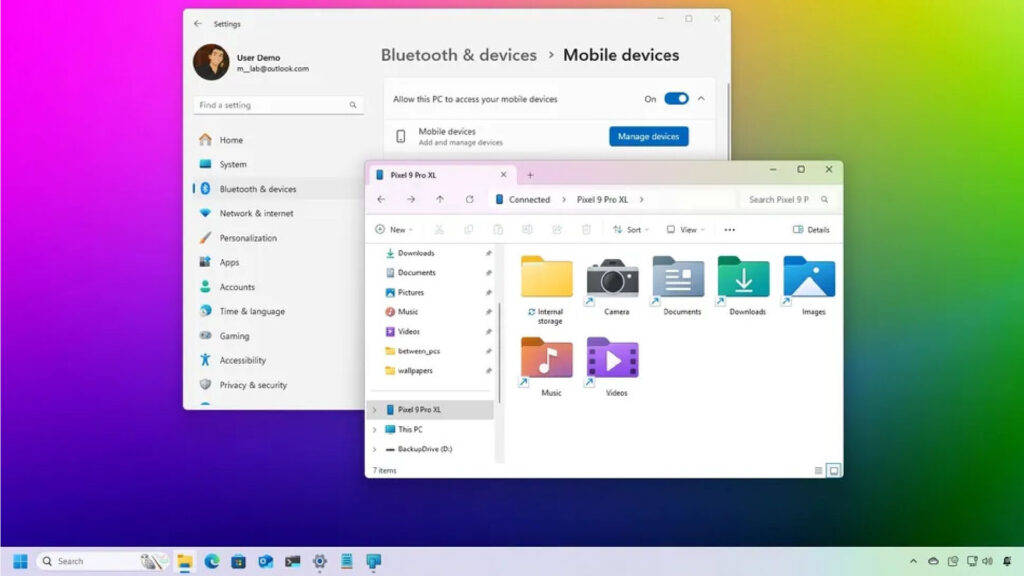The height and width of the screenshot is (576, 1024).
Task: Switch to large icons view in status bar
Action: [833, 470]
